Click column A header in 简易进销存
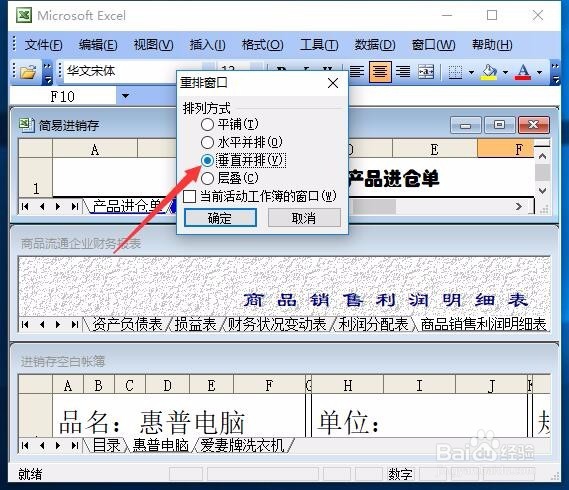 coord(95,149)
